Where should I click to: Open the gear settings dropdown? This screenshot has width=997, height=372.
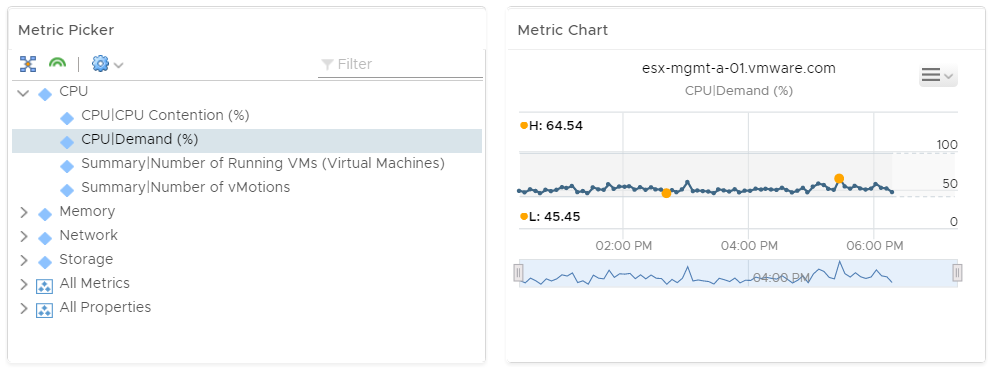(x=107, y=64)
